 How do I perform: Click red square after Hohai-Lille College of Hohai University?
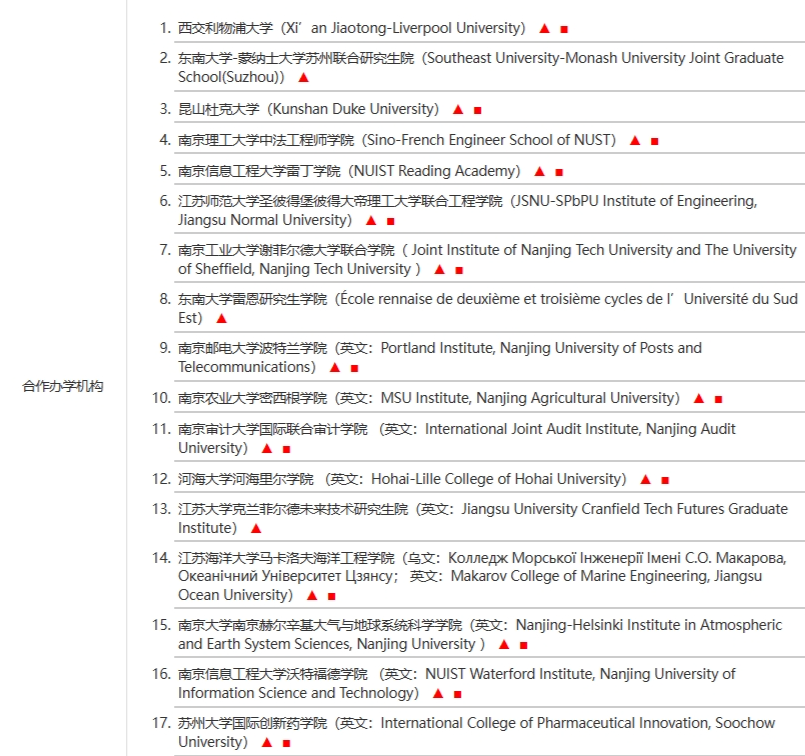[x=665, y=480]
